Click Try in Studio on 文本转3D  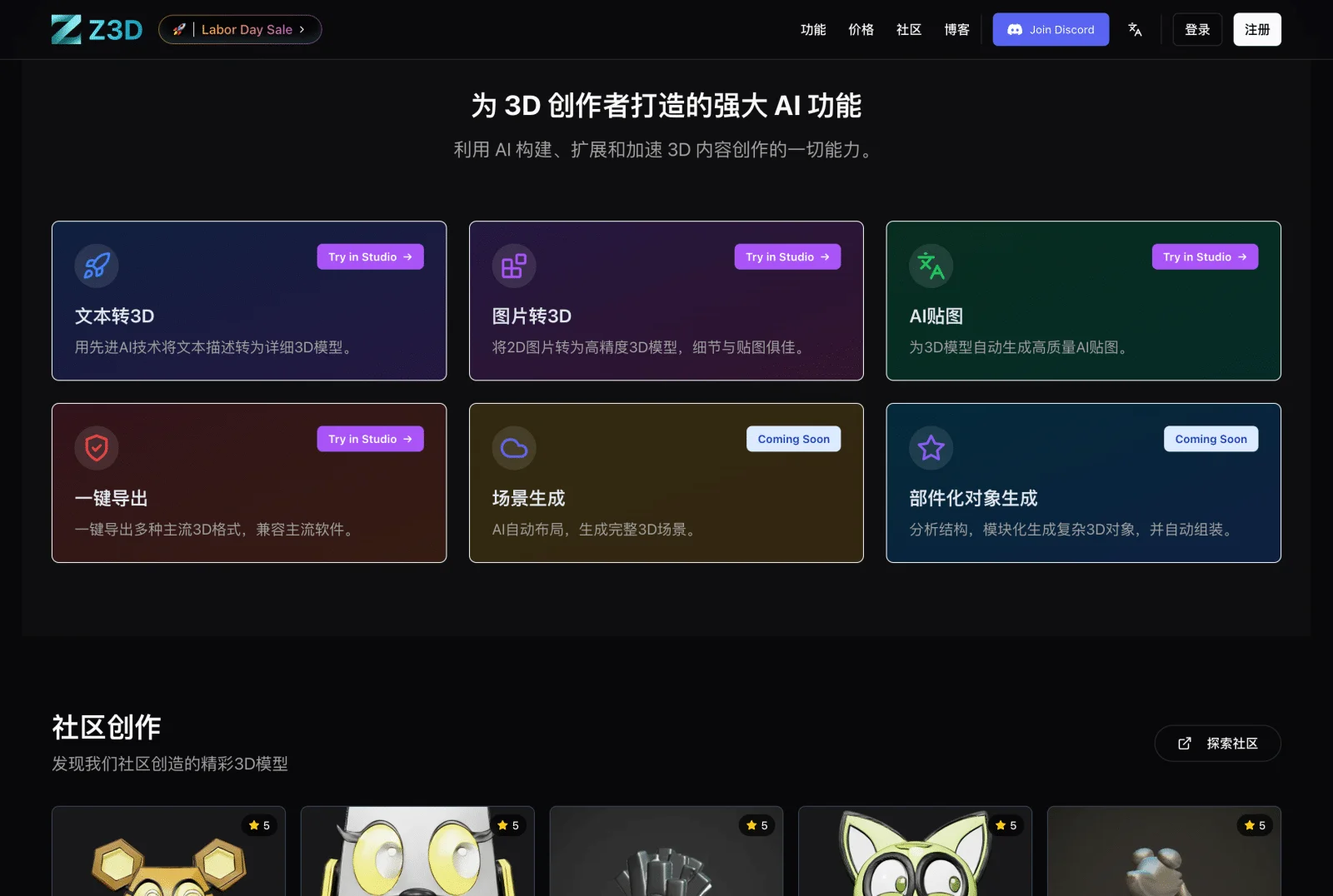pos(370,256)
